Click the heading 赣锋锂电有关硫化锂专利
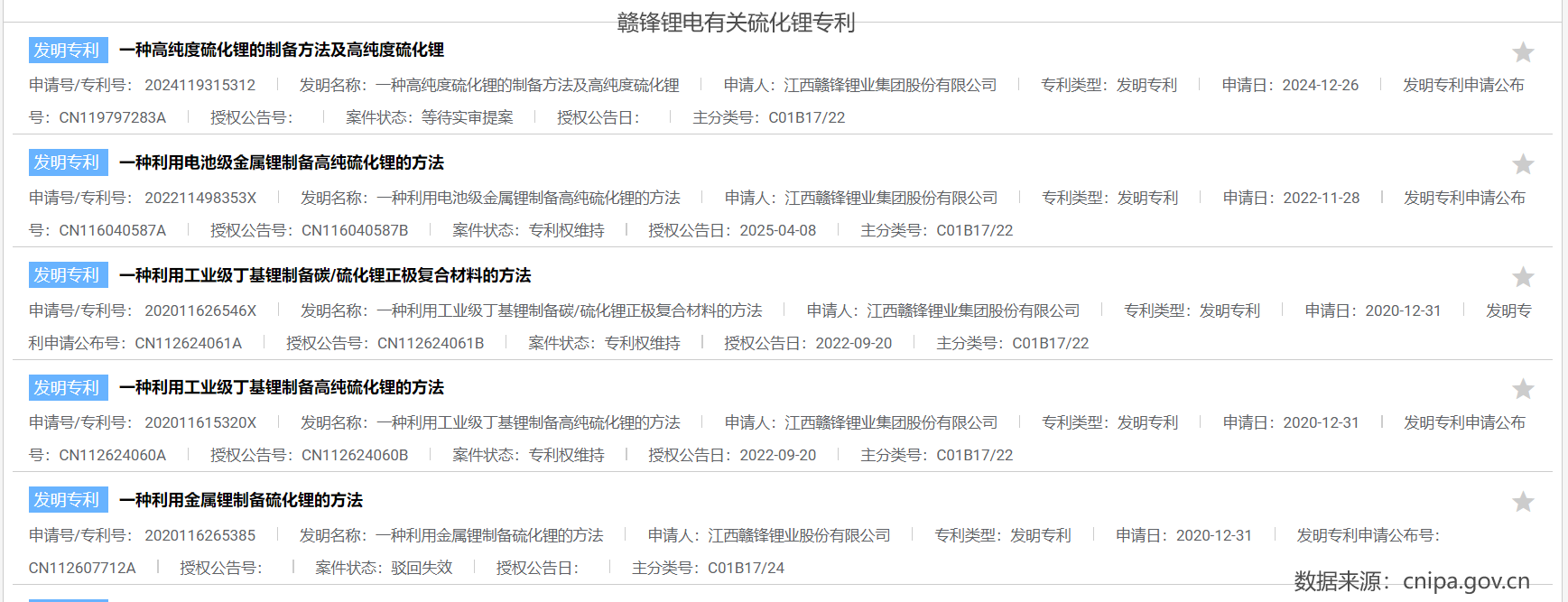 tap(736, 23)
